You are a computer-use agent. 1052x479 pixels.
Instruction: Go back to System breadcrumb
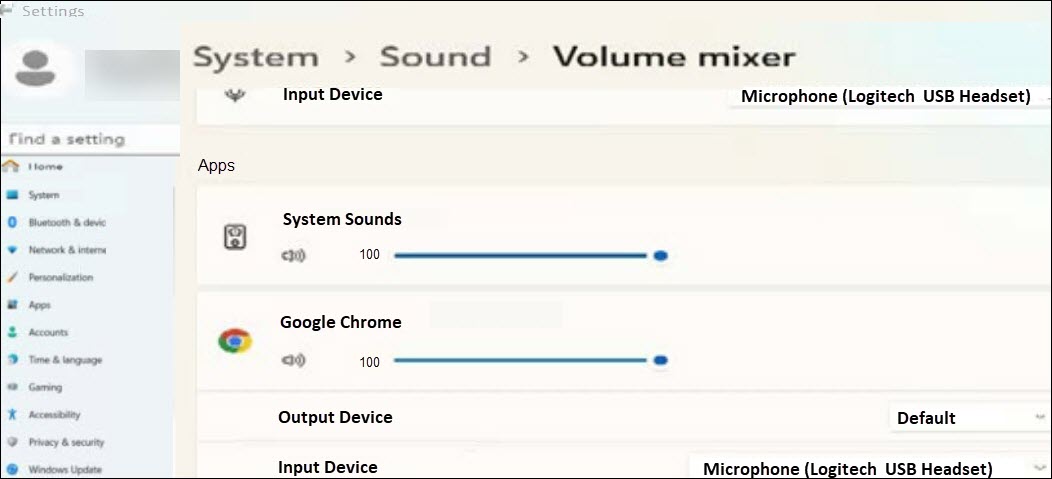click(255, 58)
